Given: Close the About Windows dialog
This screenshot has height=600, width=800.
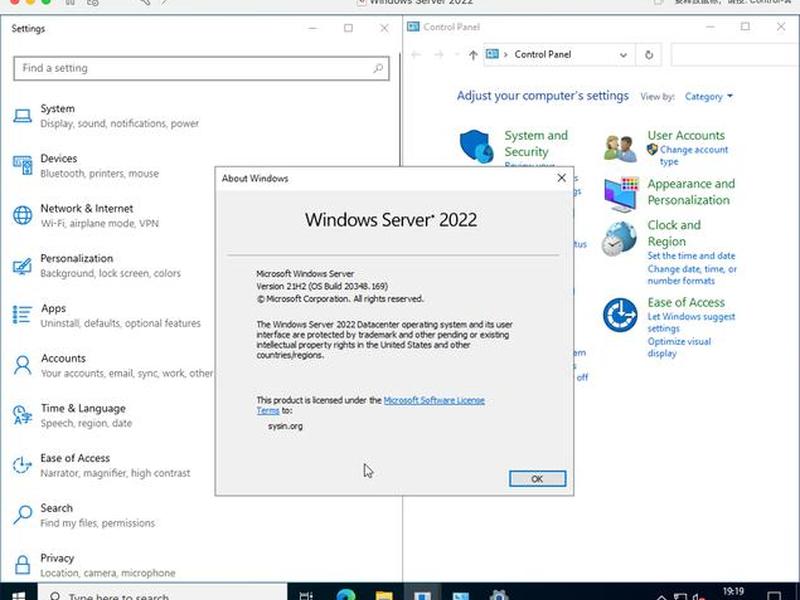Looking at the screenshot, I should point(561,178).
